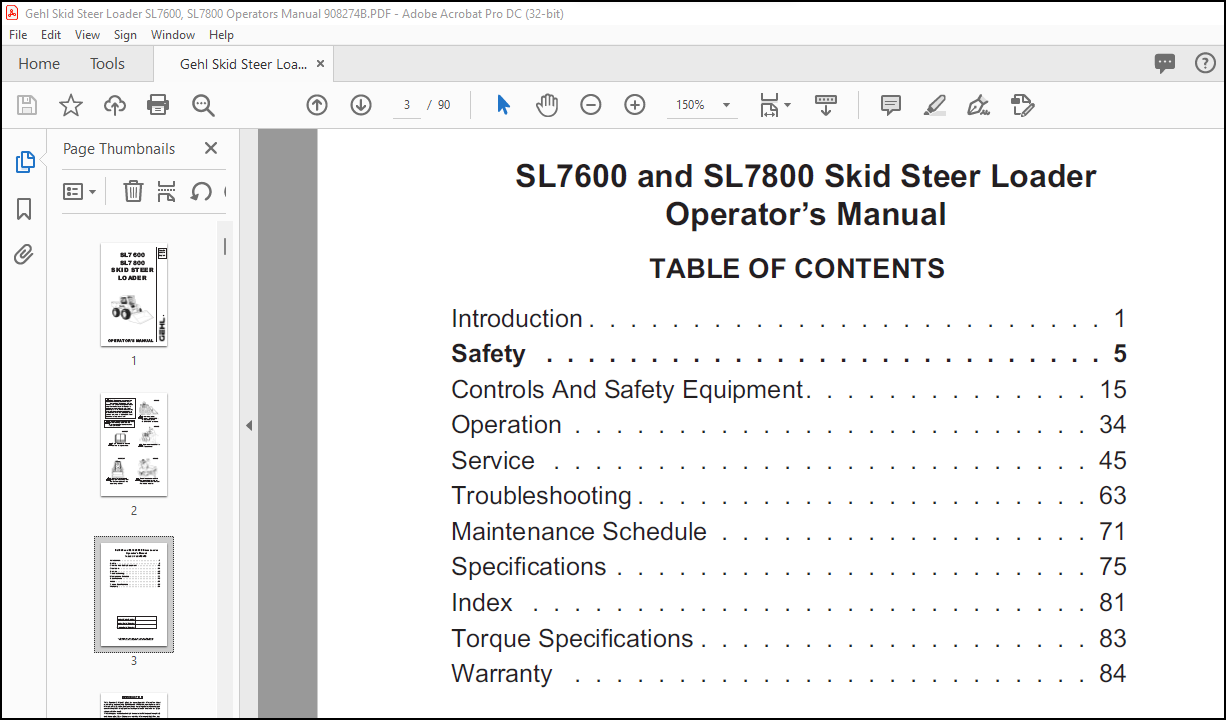Expand page display options arrow

click(788, 105)
